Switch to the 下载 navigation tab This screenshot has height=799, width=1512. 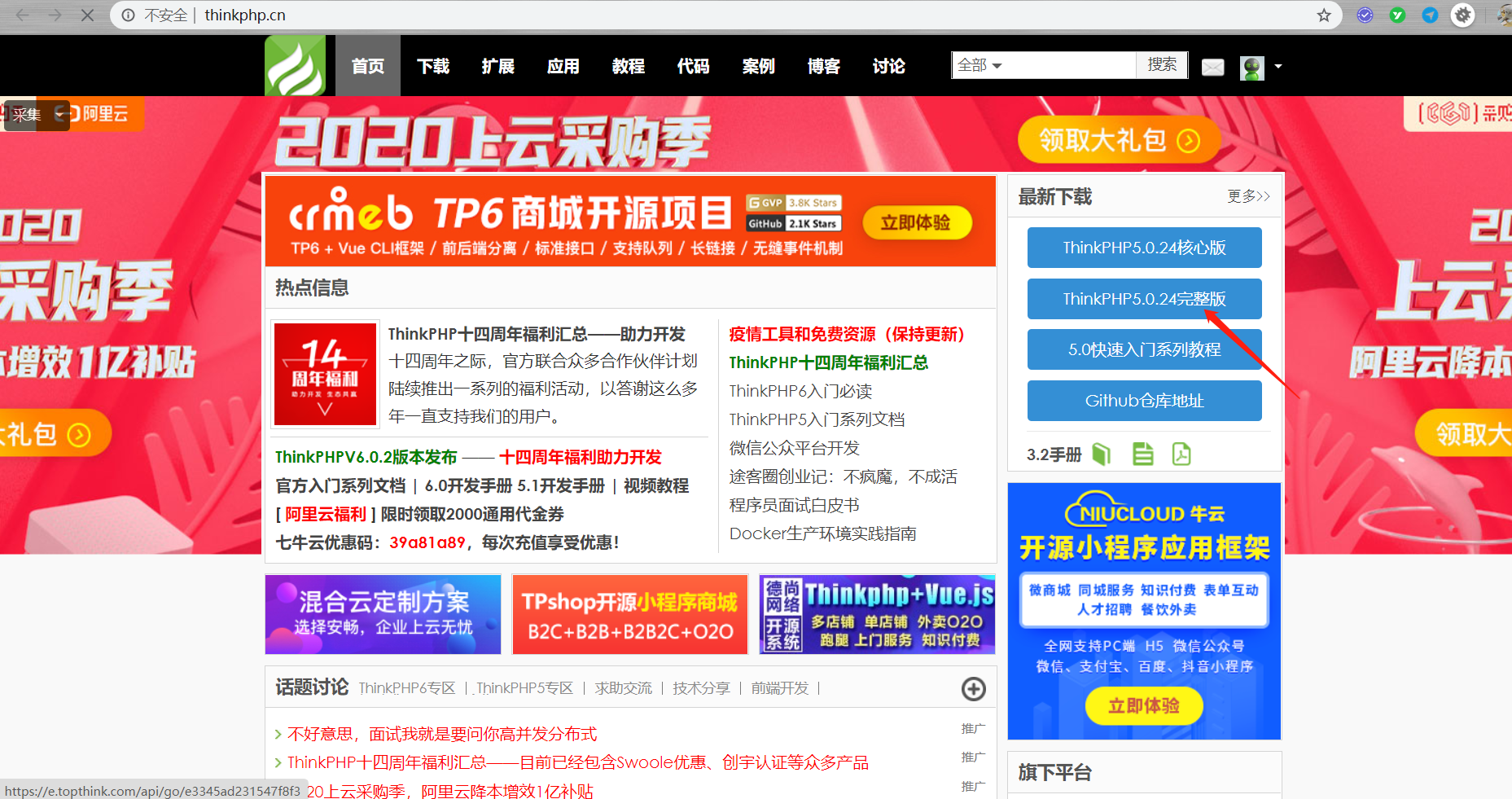432,67
